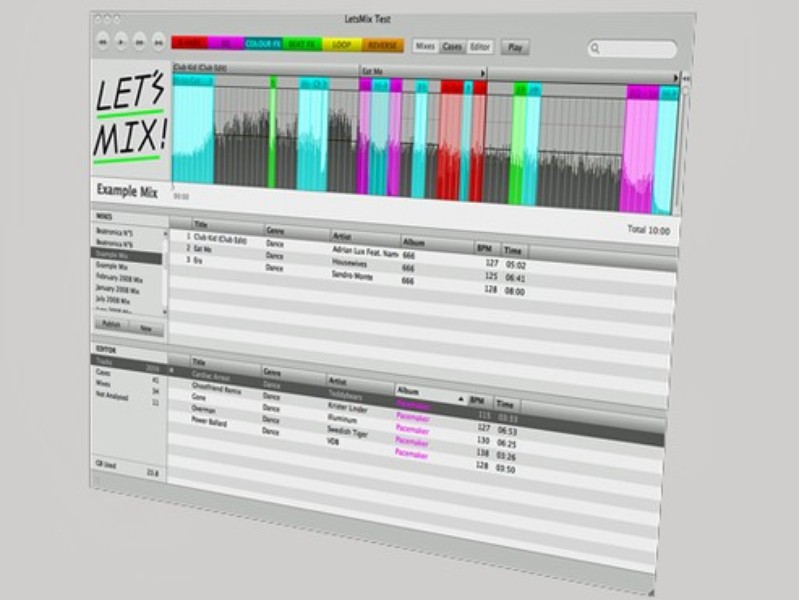Activate the yellow LOOP effect button

pyautogui.click(x=342, y=45)
